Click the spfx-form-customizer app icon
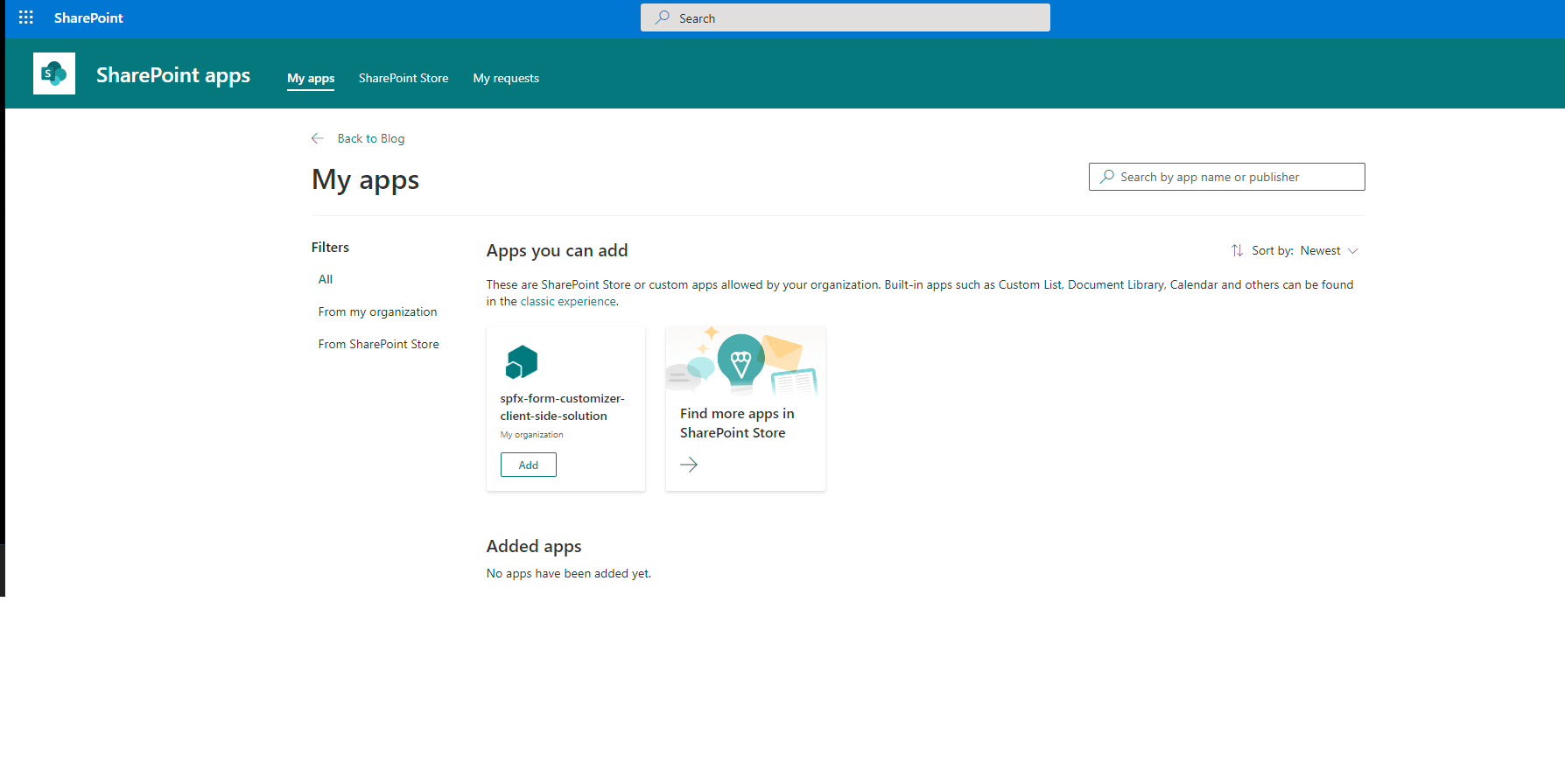 522,361
